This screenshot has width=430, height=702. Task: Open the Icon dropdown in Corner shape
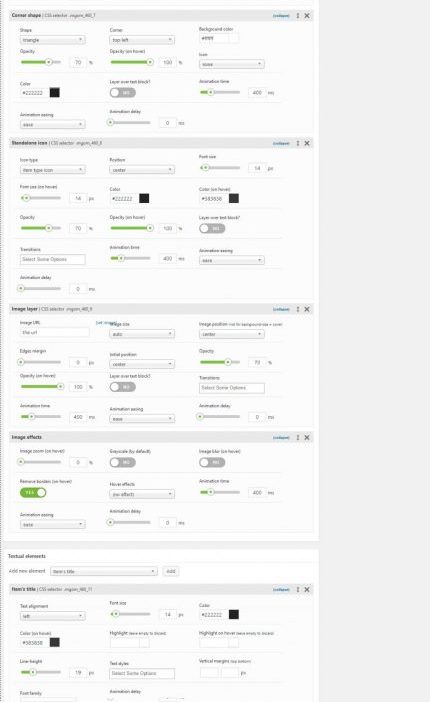(x=232, y=64)
